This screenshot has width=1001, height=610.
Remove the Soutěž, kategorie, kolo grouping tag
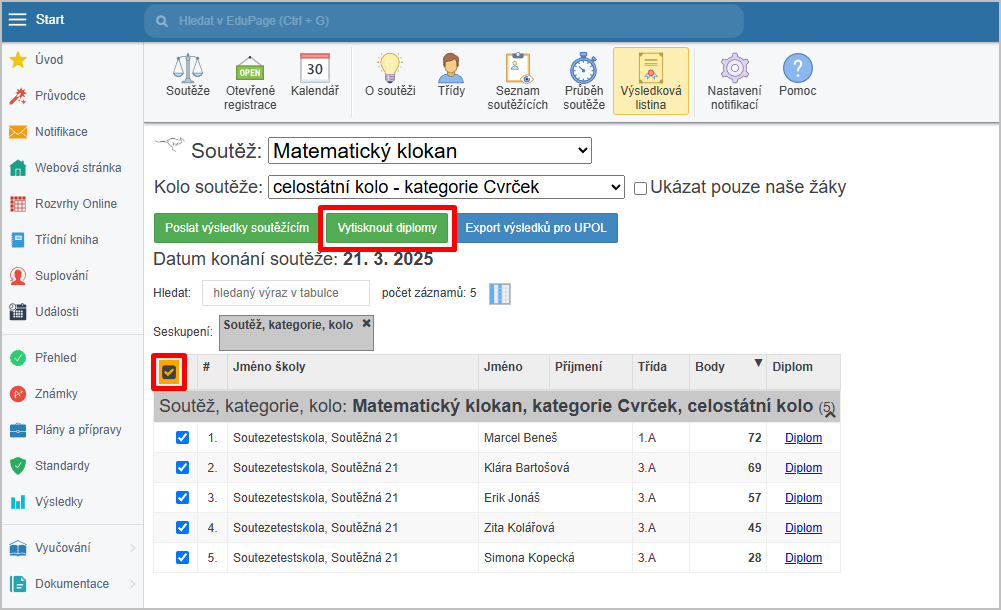pyautogui.click(x=366, y=324)
